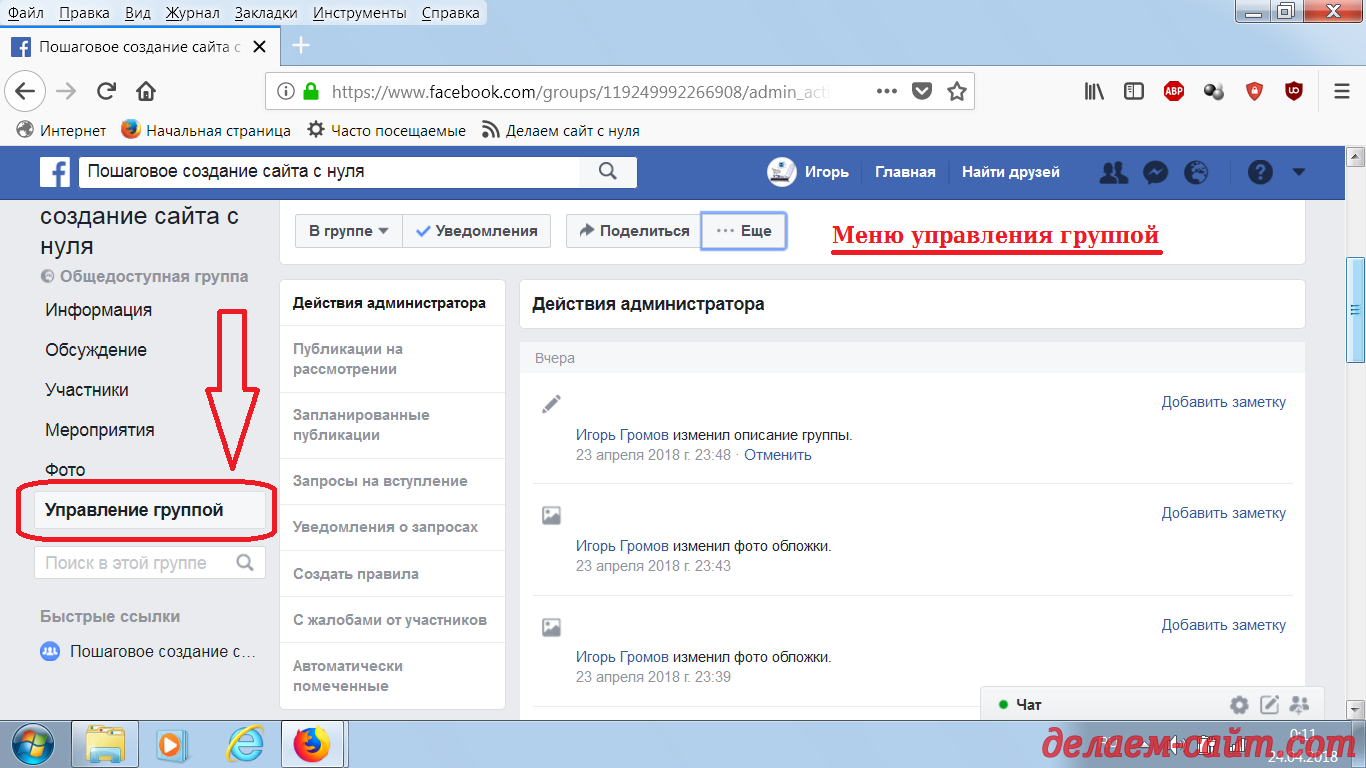Click the Facebook help question-mark icon
This screenshot has height=768, width=1366.
tap(1260, 172)
